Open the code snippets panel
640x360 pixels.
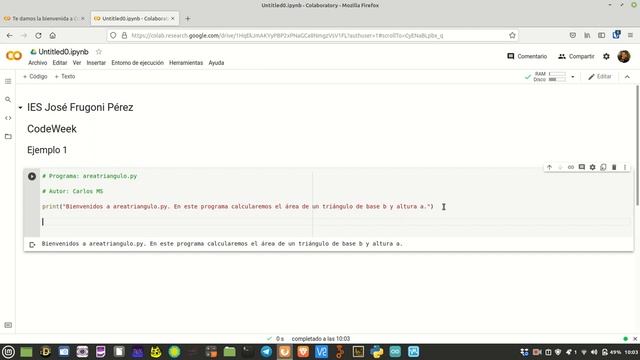pyautogui.click(x=8, y=118)
